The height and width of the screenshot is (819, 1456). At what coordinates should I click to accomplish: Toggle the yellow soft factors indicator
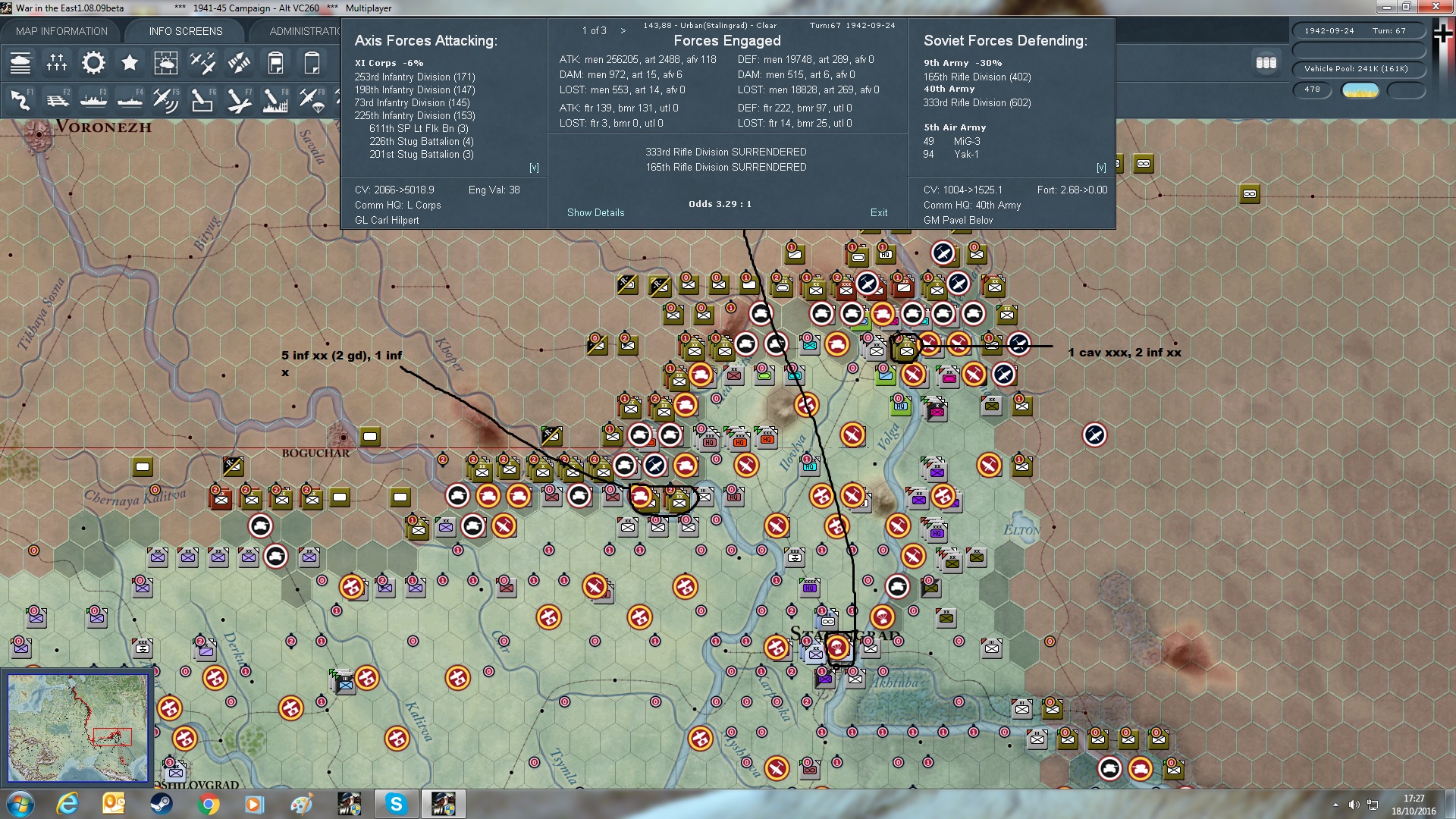(x=1360, y=90)
